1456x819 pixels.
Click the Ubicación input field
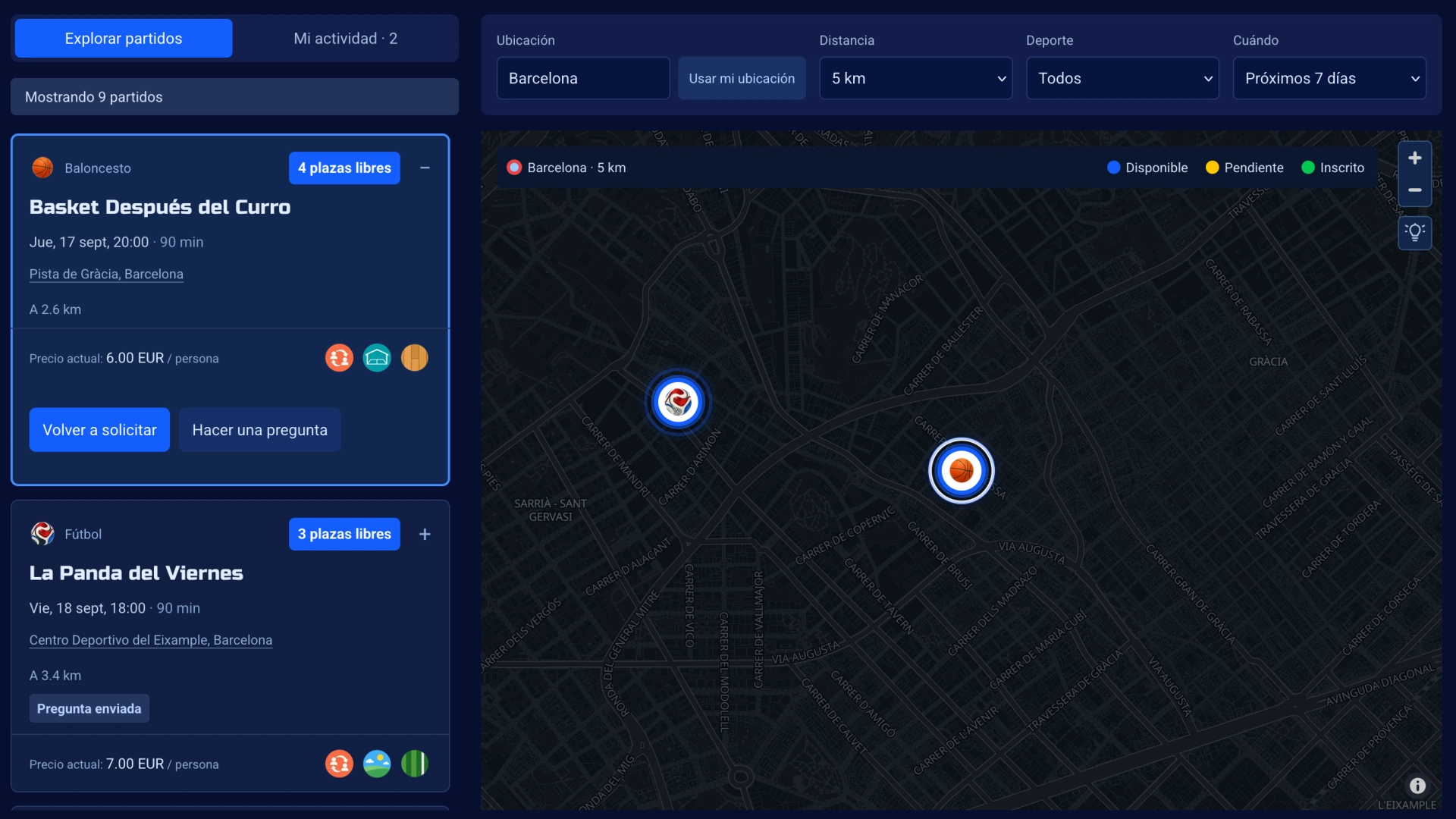click(583, 78)
